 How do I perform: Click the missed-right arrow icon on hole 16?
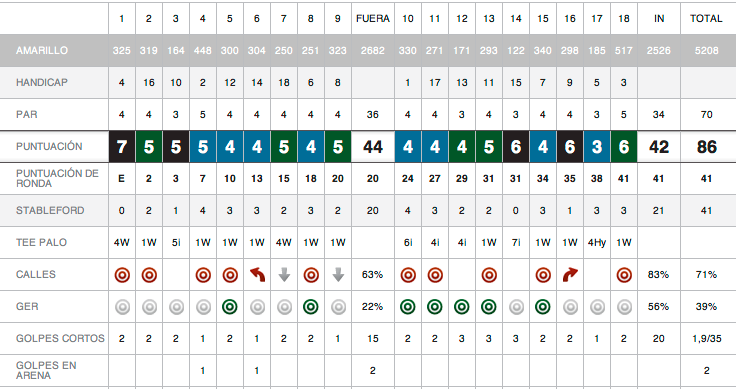570,275
